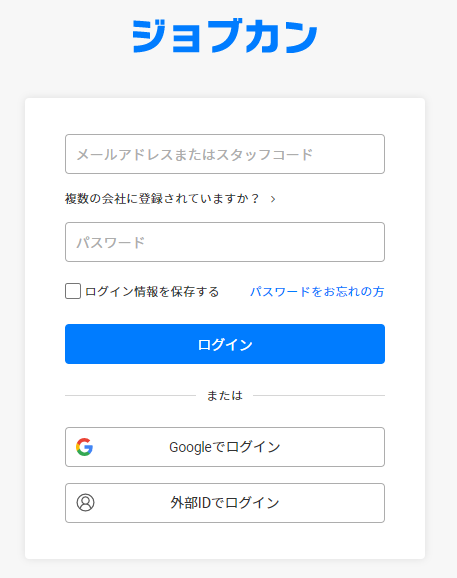Expand the chevron after 複数の会社に登録されていますか？
The width and height of the screenshot is (457, 578).
pos(273,199)
